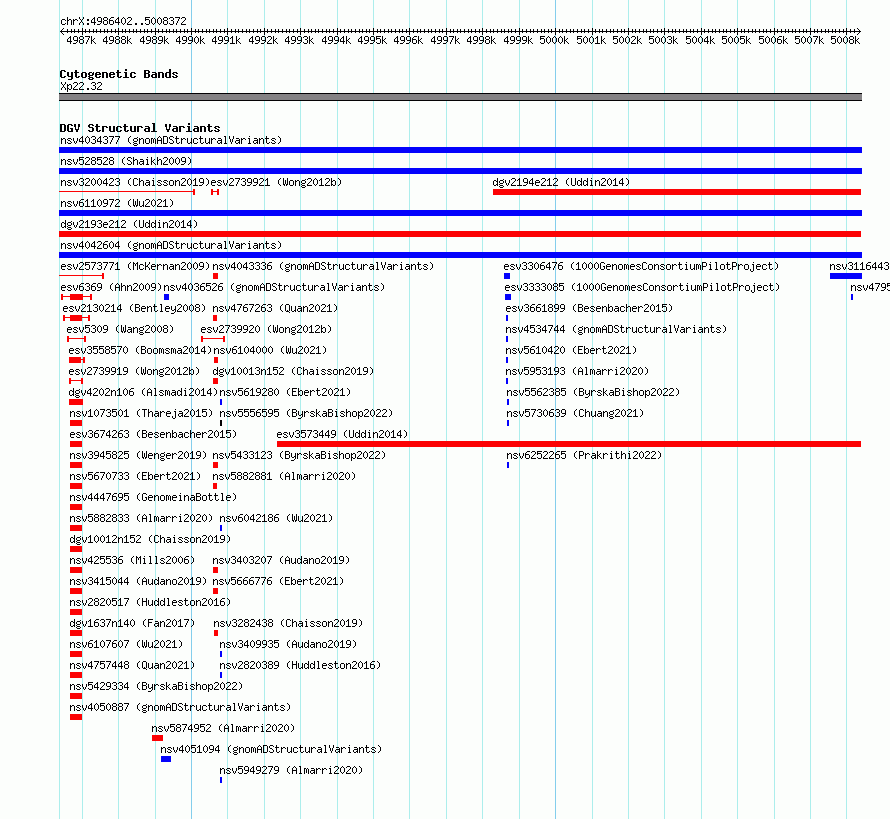Screen dimensions: 890x819
Task: Click nsv5429334 (ByrskaBishop2022) label
Action: (156, 686)
